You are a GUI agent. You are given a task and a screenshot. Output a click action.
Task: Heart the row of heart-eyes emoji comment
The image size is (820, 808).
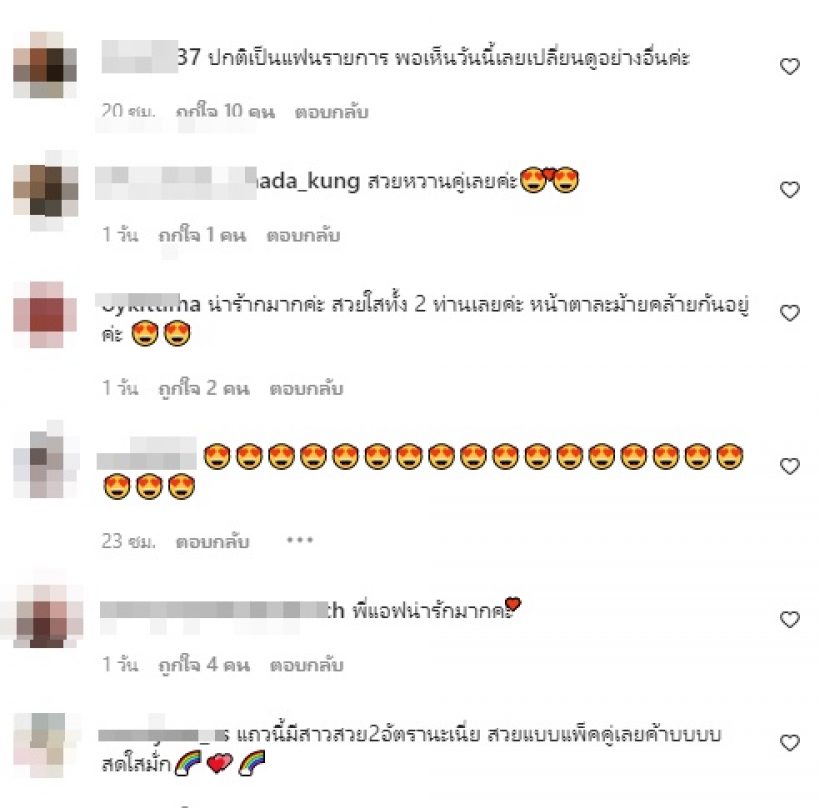coord(790,466)
